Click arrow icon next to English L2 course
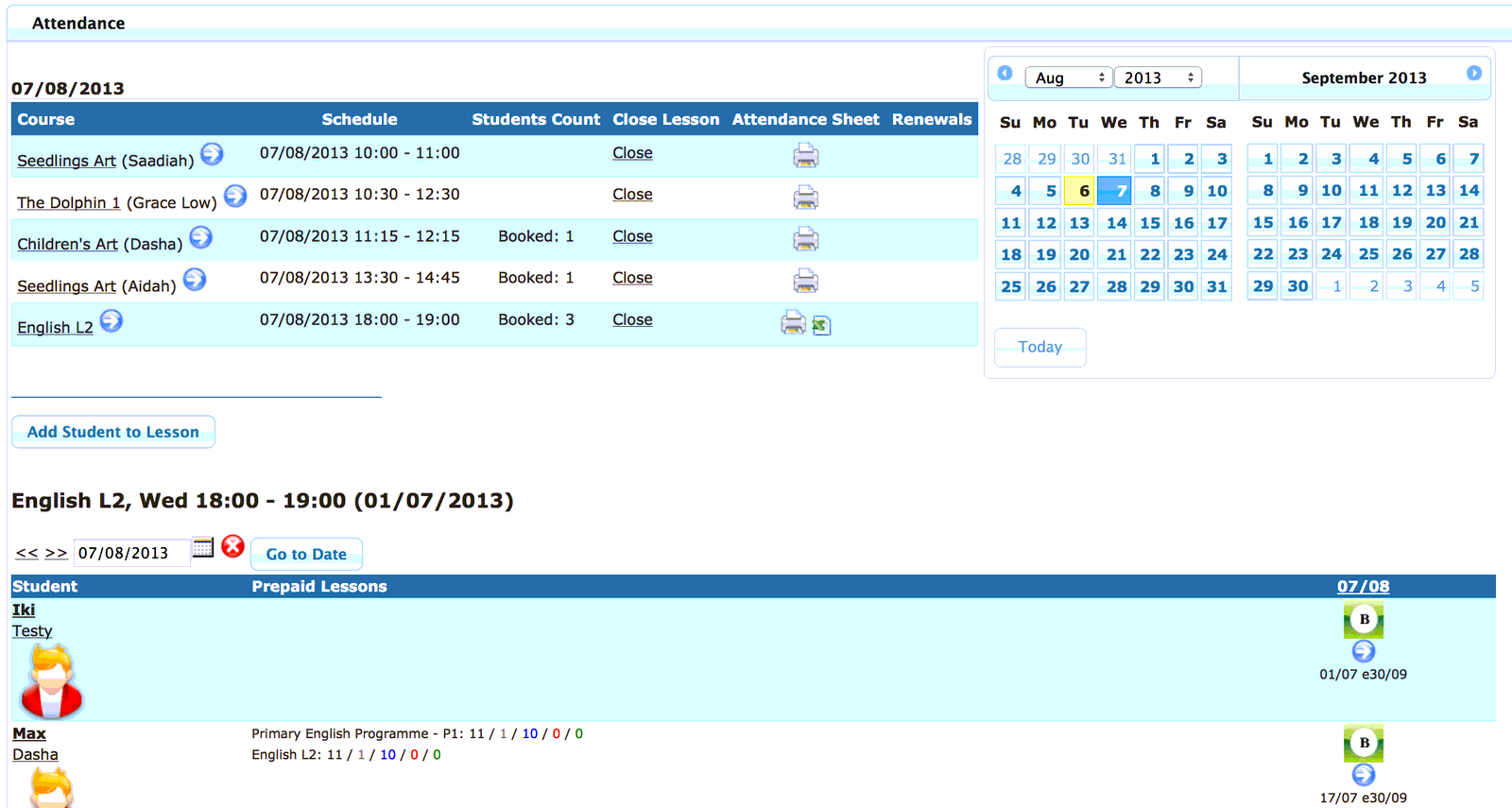Viewport: 1512px width, 808px height. tap(112, 321)
